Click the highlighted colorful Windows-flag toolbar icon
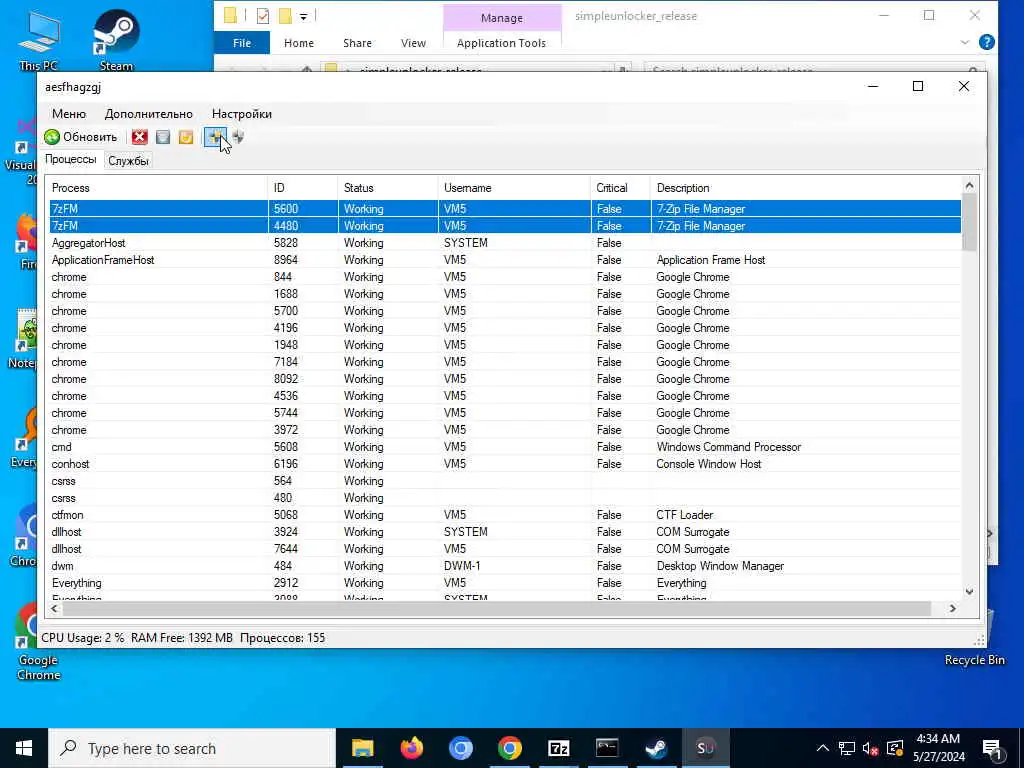This screenshot has width=1024, height=768. (x=215, y=137)
